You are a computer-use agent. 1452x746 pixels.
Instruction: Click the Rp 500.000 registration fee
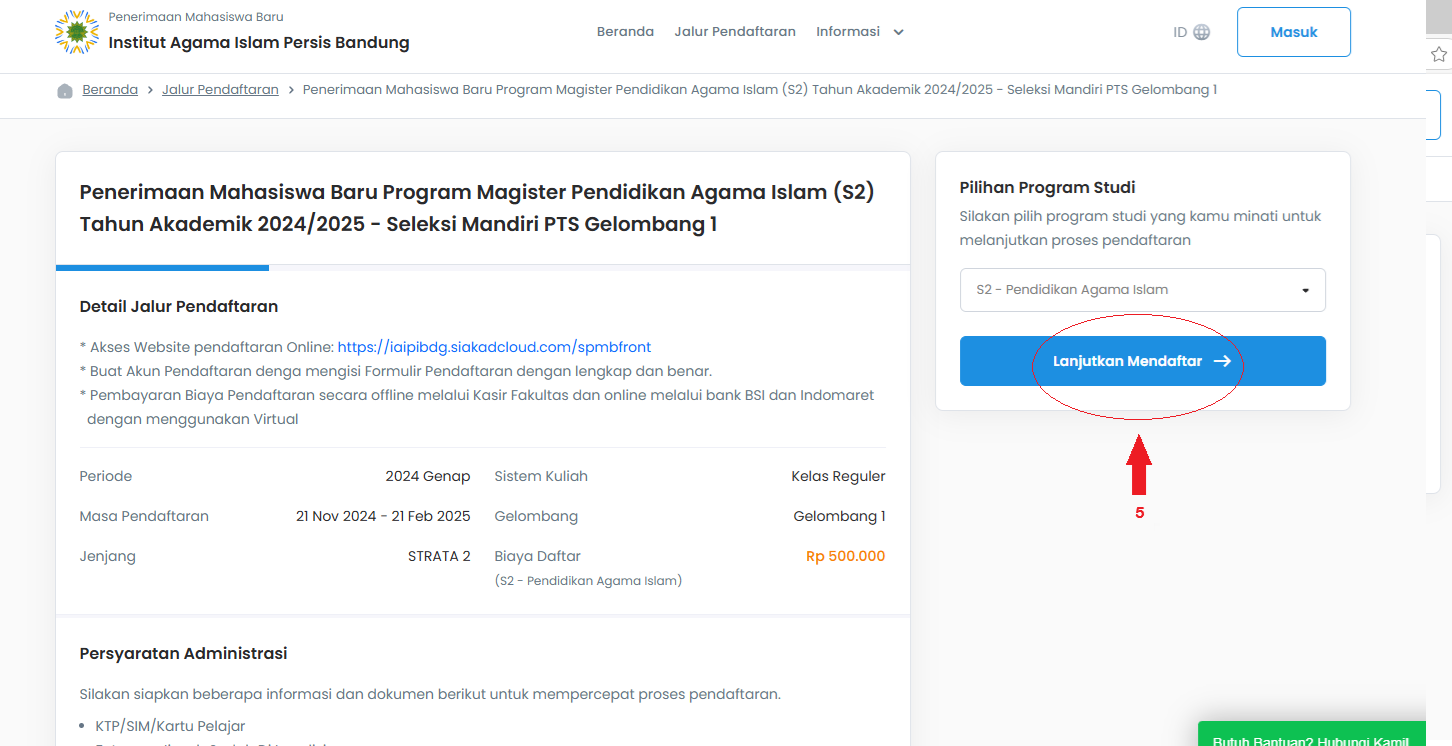pos(845,557)
